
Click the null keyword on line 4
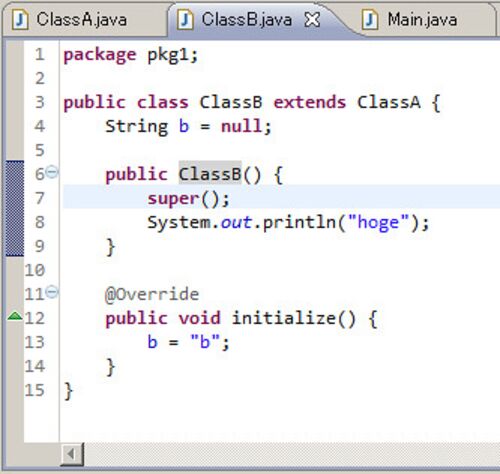[x=242, y=126]
